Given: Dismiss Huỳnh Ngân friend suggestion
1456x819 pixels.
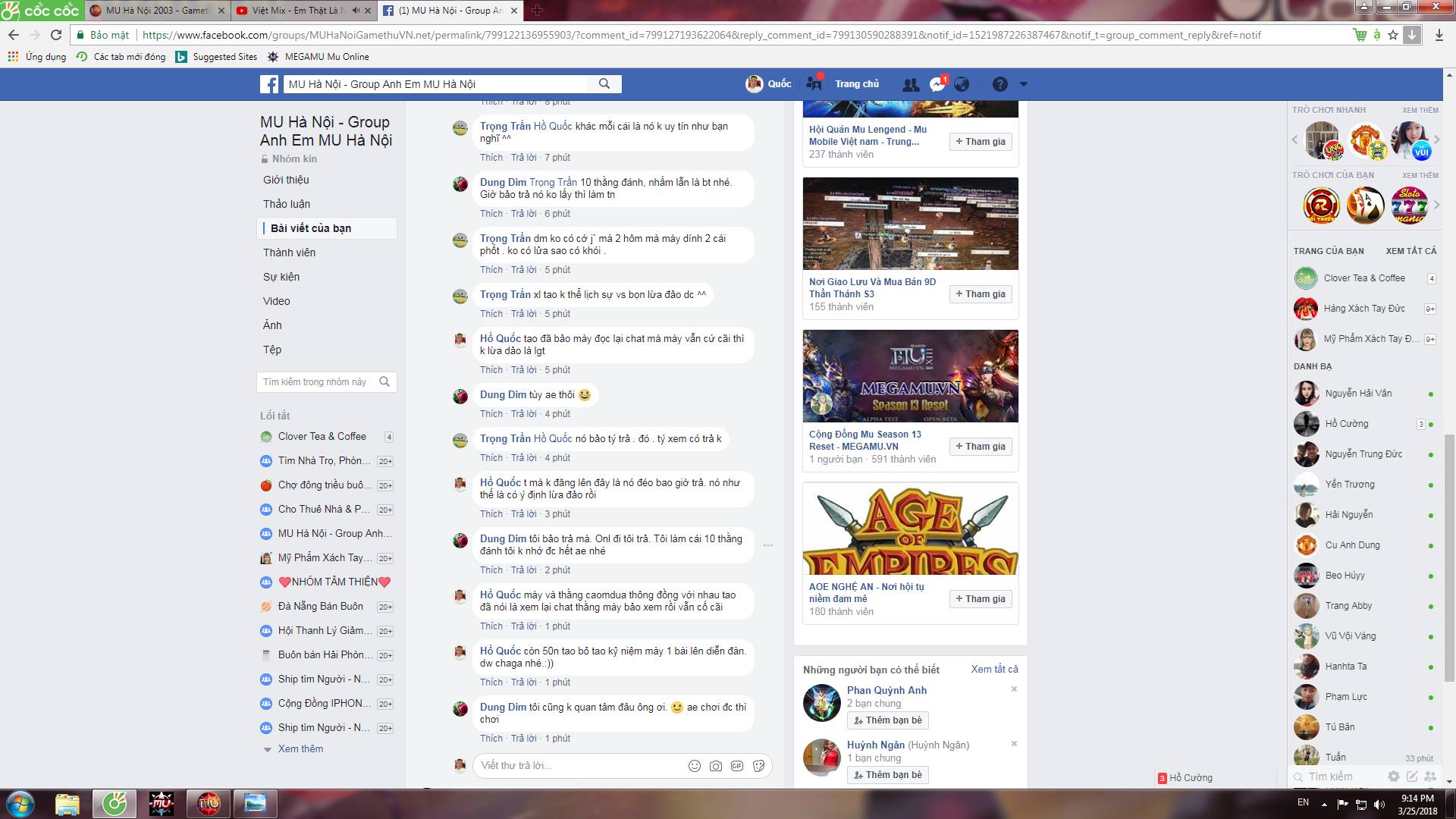Looking at the screenshot, I should coord(1014,744).
